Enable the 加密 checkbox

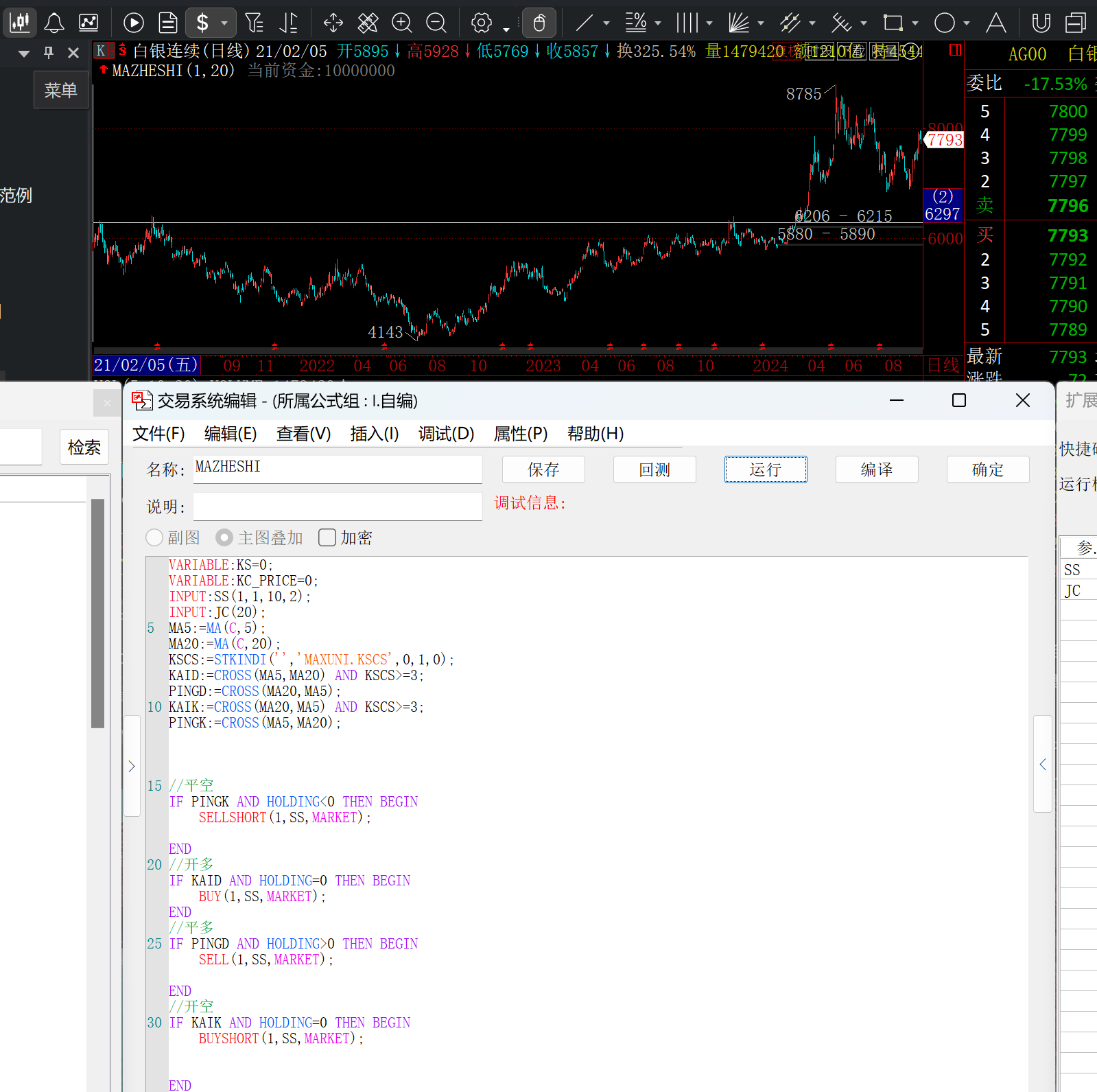(327, 537)
